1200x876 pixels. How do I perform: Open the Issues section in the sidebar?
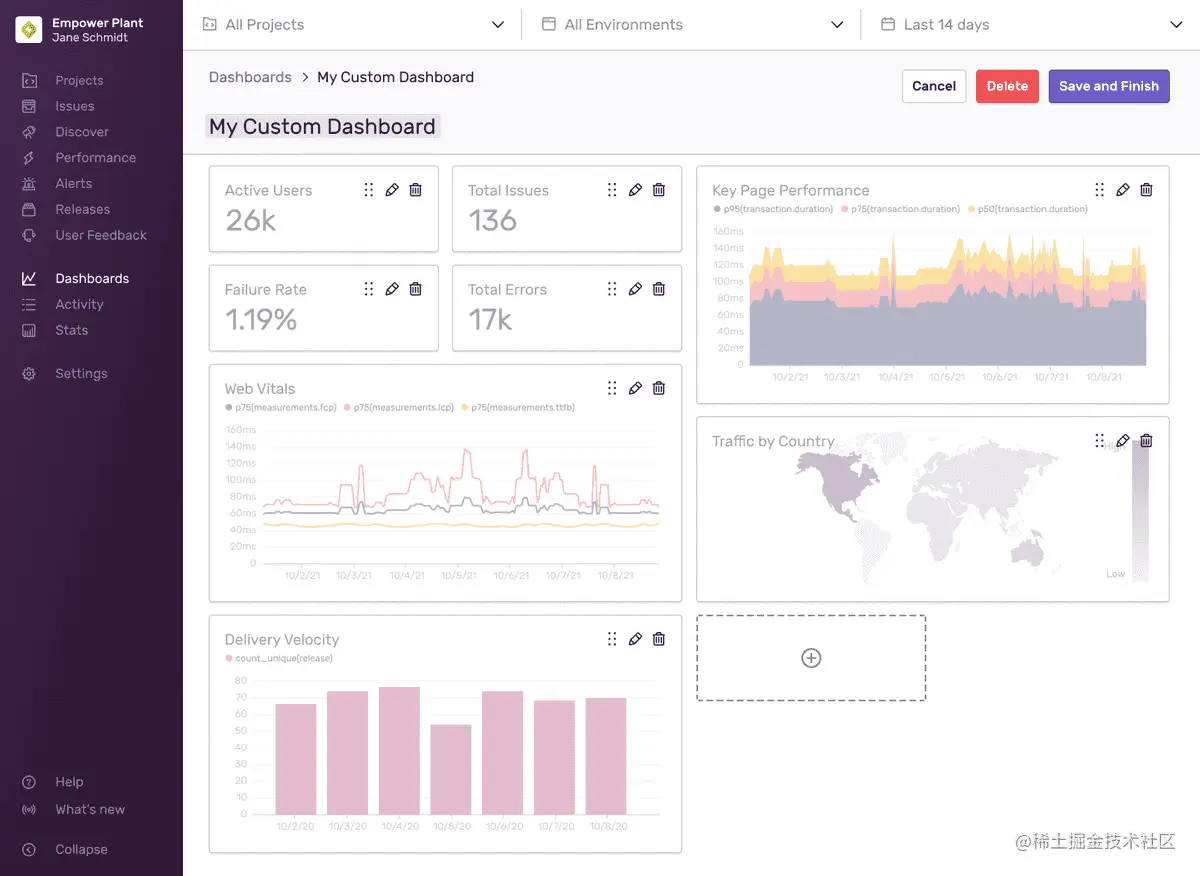(x=71, y=105)
